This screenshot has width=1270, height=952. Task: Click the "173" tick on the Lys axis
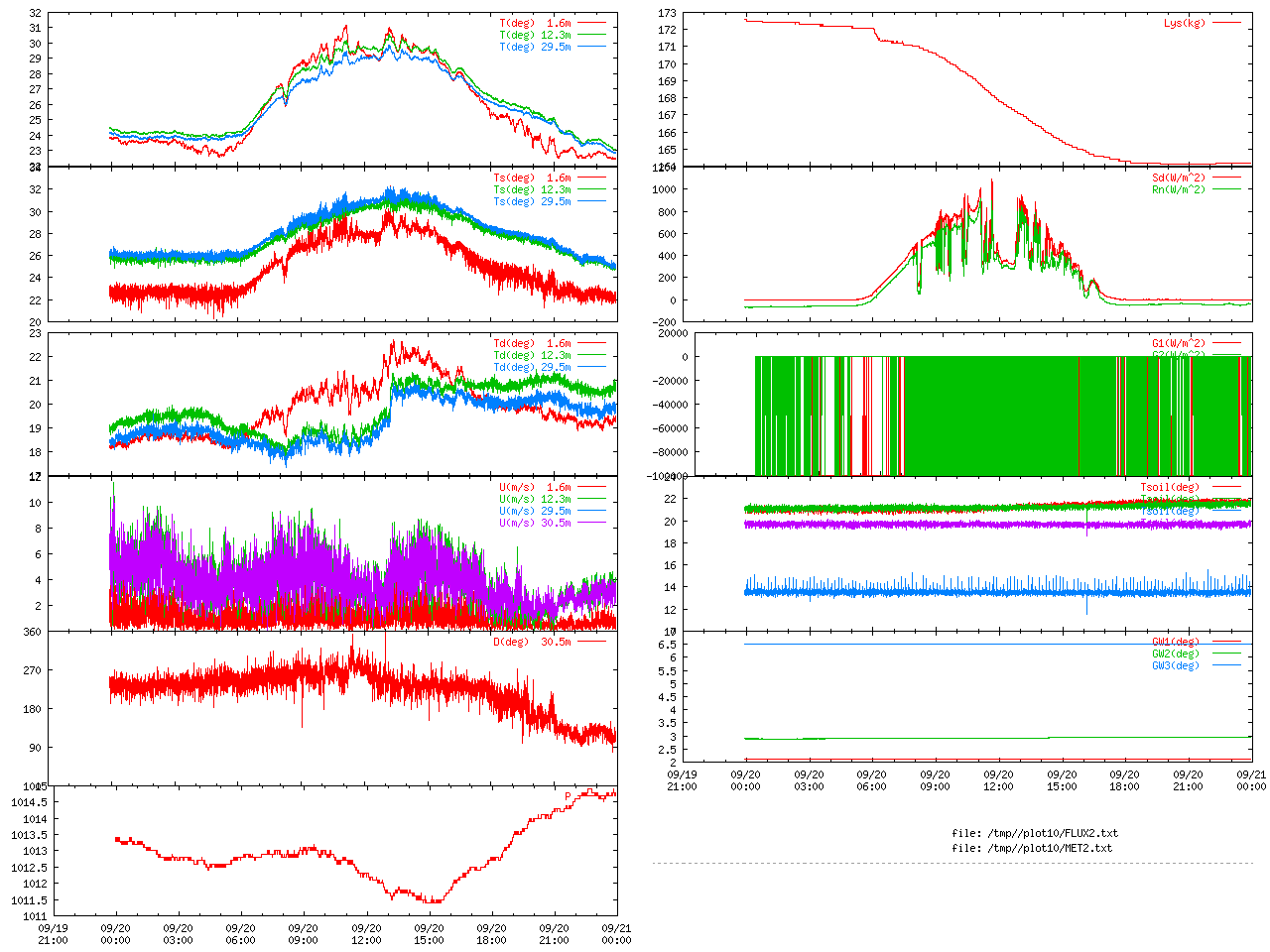667,14
